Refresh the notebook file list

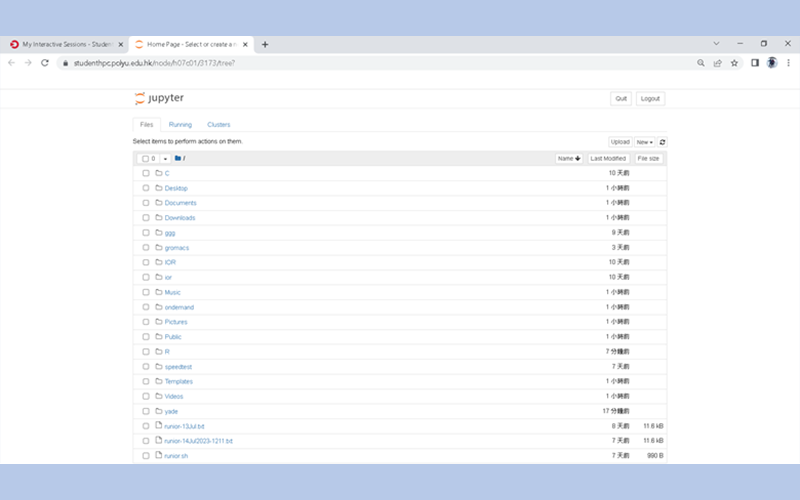[x=662, y=142]
